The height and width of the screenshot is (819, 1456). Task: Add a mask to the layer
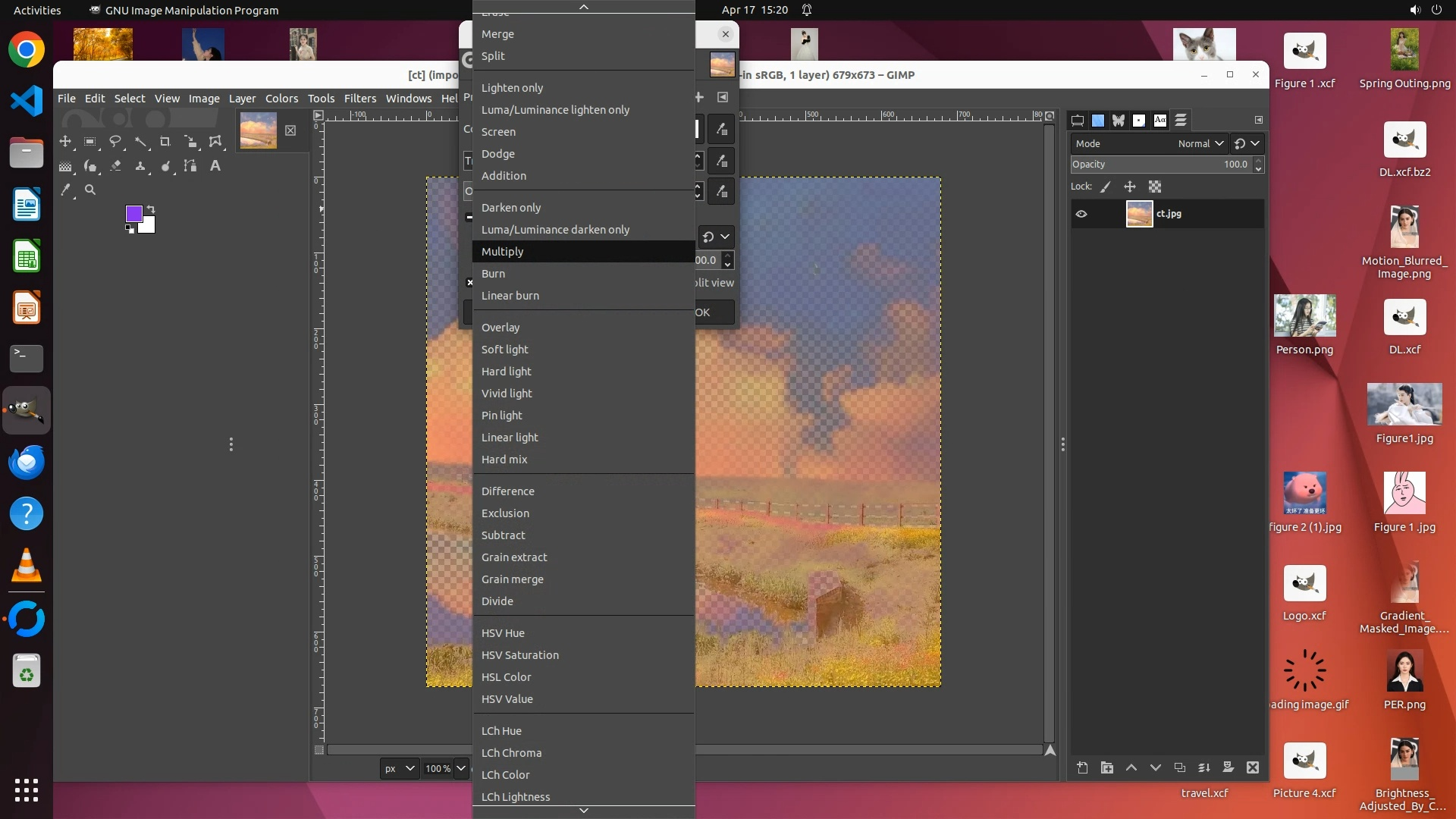[1228, 768]
